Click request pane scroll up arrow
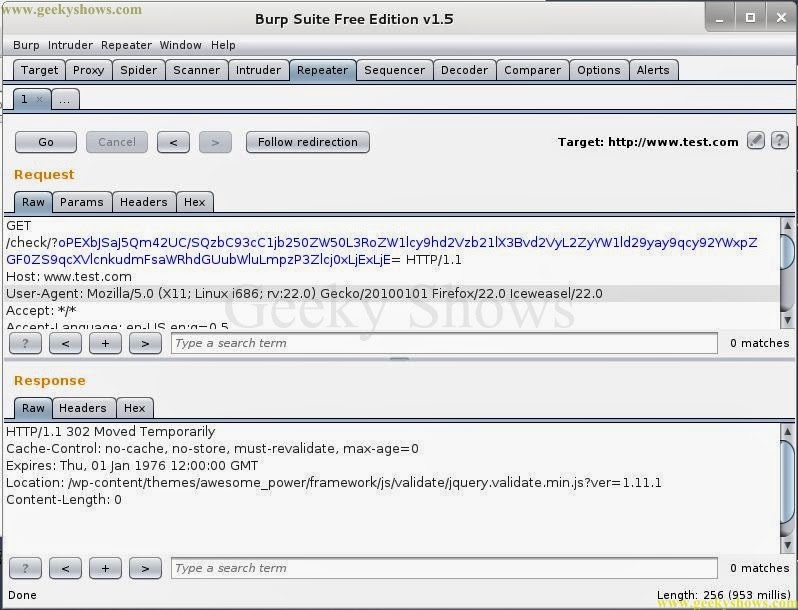 787,225
